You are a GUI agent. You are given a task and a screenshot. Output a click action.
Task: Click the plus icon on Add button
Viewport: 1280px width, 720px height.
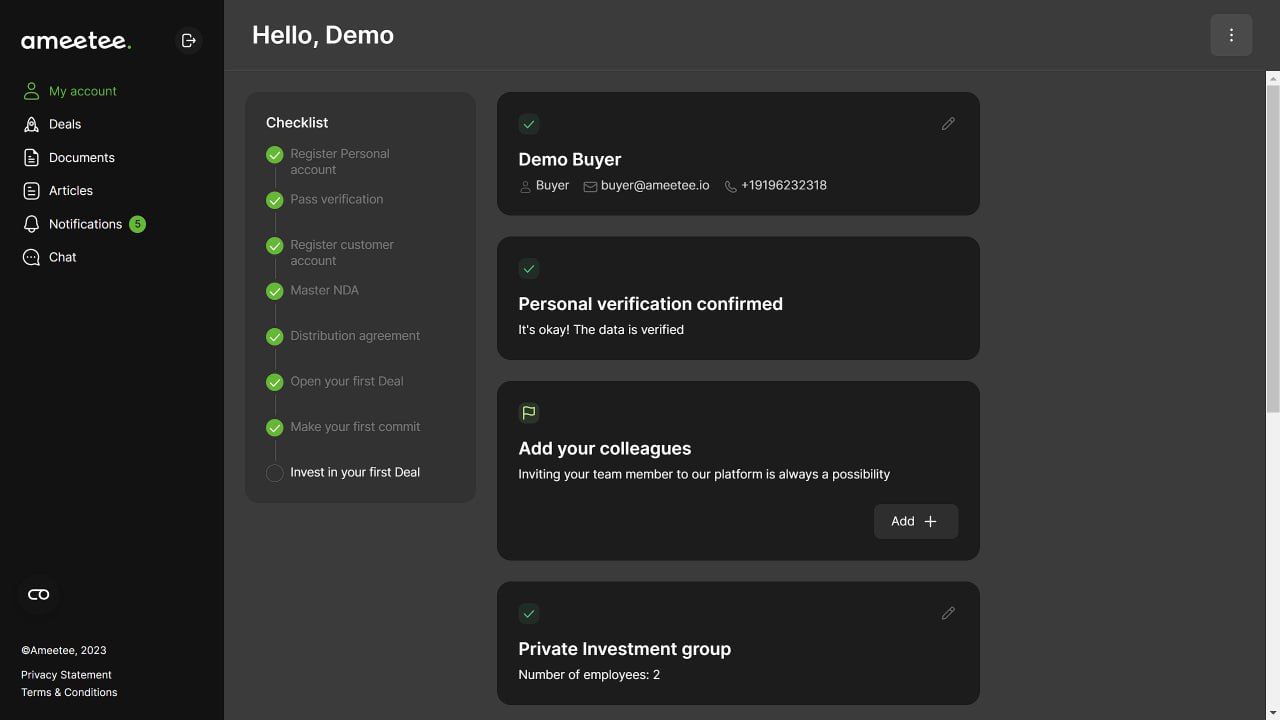coord(931,521)
